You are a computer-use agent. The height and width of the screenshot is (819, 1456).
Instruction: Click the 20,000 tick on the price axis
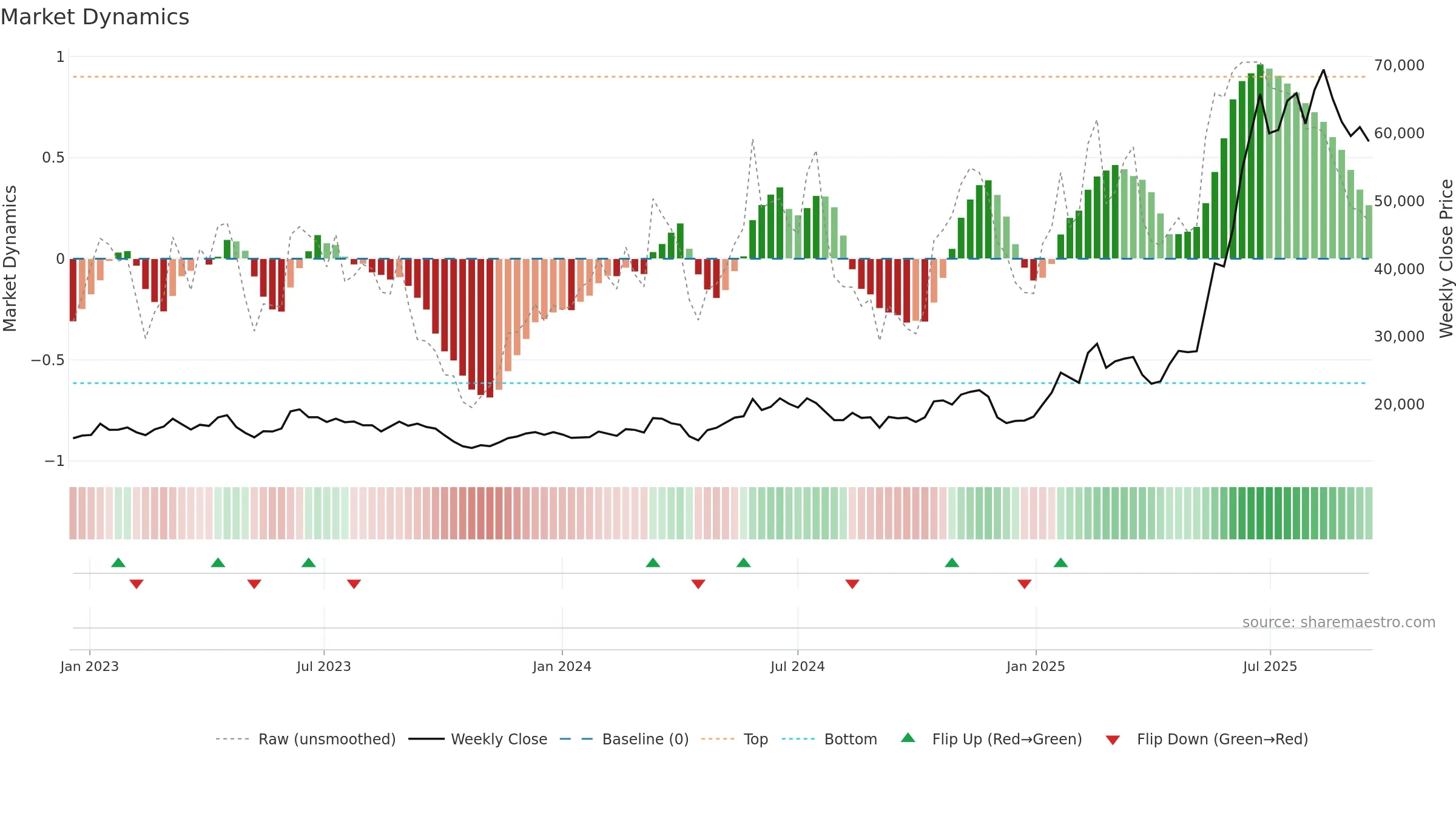(1400, 404)
